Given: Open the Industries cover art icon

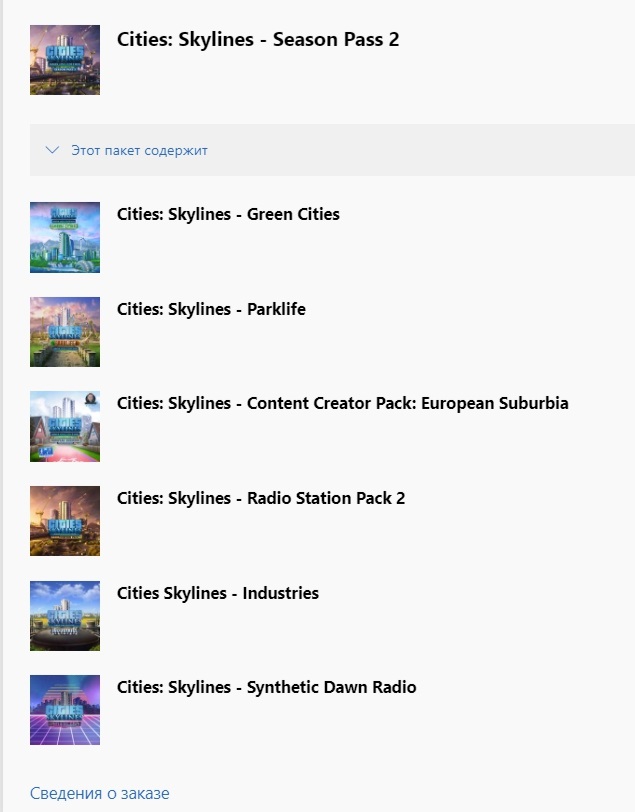Looking at the screenshot, I should (x=65, y=616).
